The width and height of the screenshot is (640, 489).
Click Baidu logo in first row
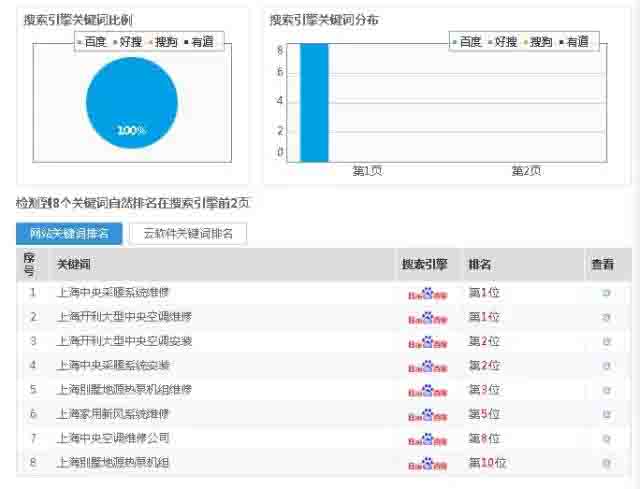[x=427, y=293]
